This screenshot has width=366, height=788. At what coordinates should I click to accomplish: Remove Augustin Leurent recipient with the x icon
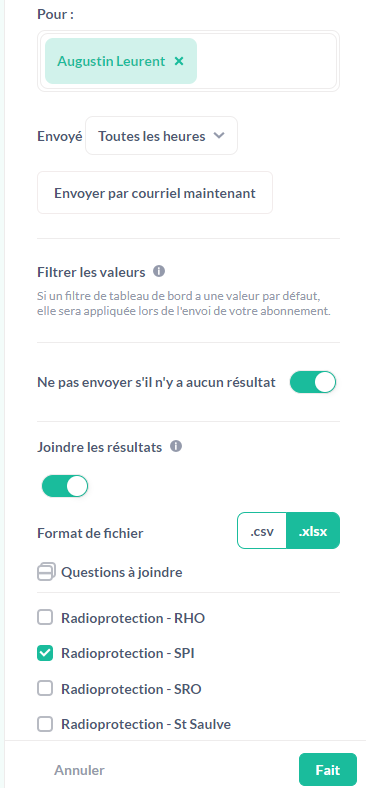(x=178, y=61)
